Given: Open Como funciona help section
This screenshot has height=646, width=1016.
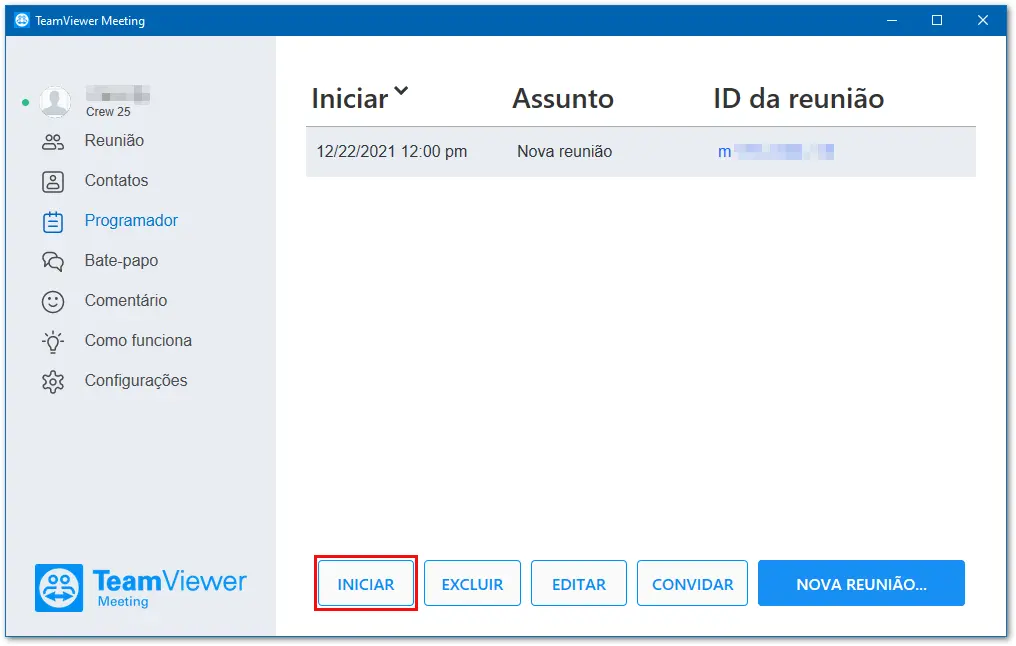Looking at the screenshot, I should pos(138,341).
